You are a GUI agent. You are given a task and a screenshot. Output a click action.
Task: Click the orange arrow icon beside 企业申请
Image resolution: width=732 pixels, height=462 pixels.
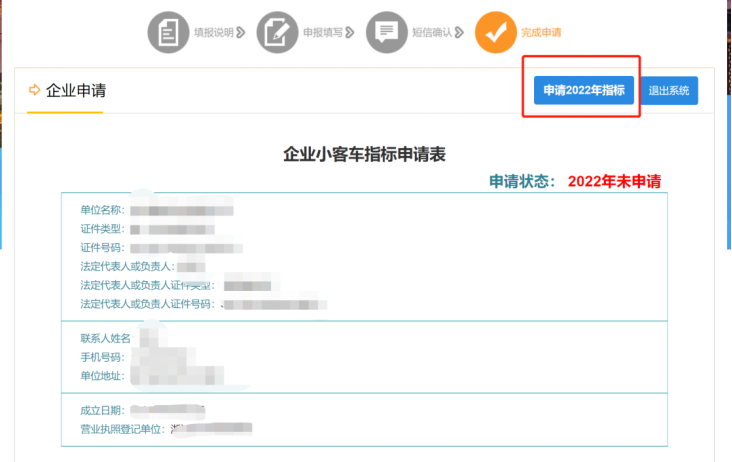pos(35,90)
